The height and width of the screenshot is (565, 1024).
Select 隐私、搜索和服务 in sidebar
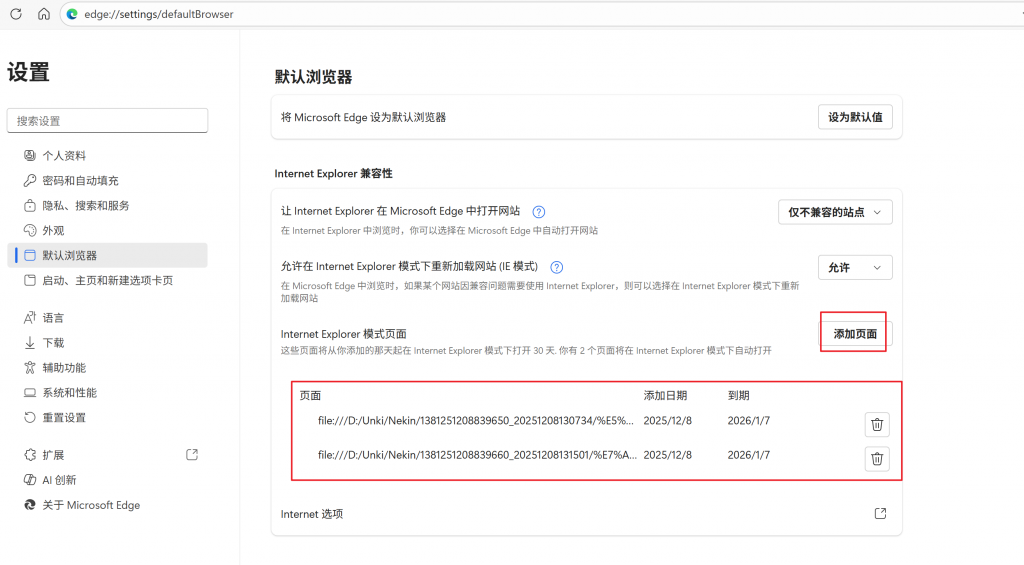coord(85,206)
